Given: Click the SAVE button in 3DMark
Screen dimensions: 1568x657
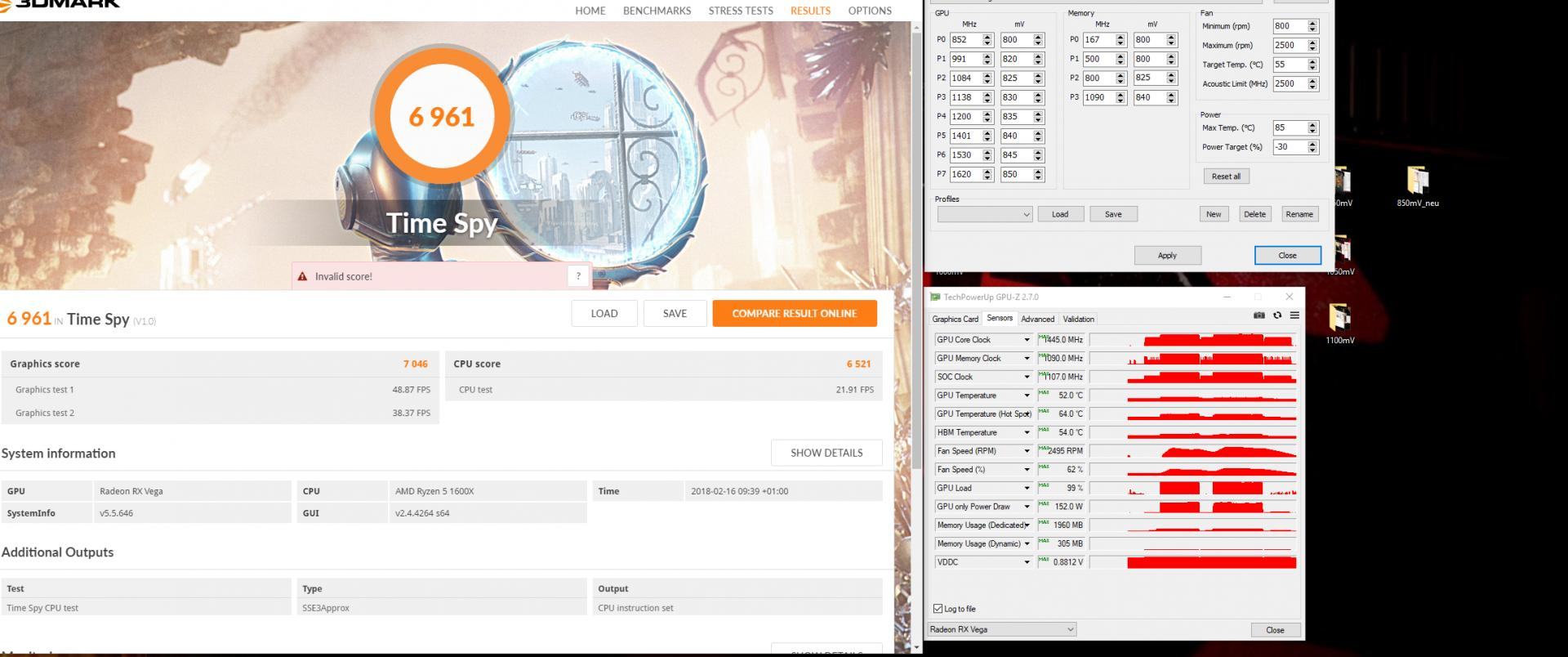Looking at the screenshot, I should point(675,314).
